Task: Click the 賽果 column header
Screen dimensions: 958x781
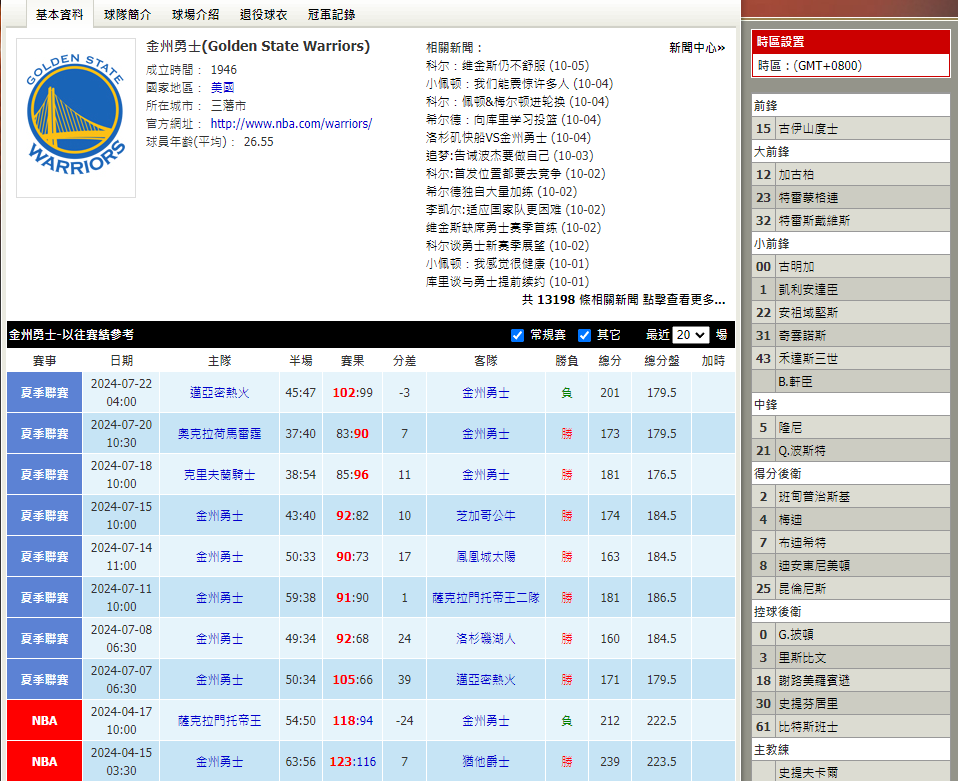Action: (x=353, y=361)
